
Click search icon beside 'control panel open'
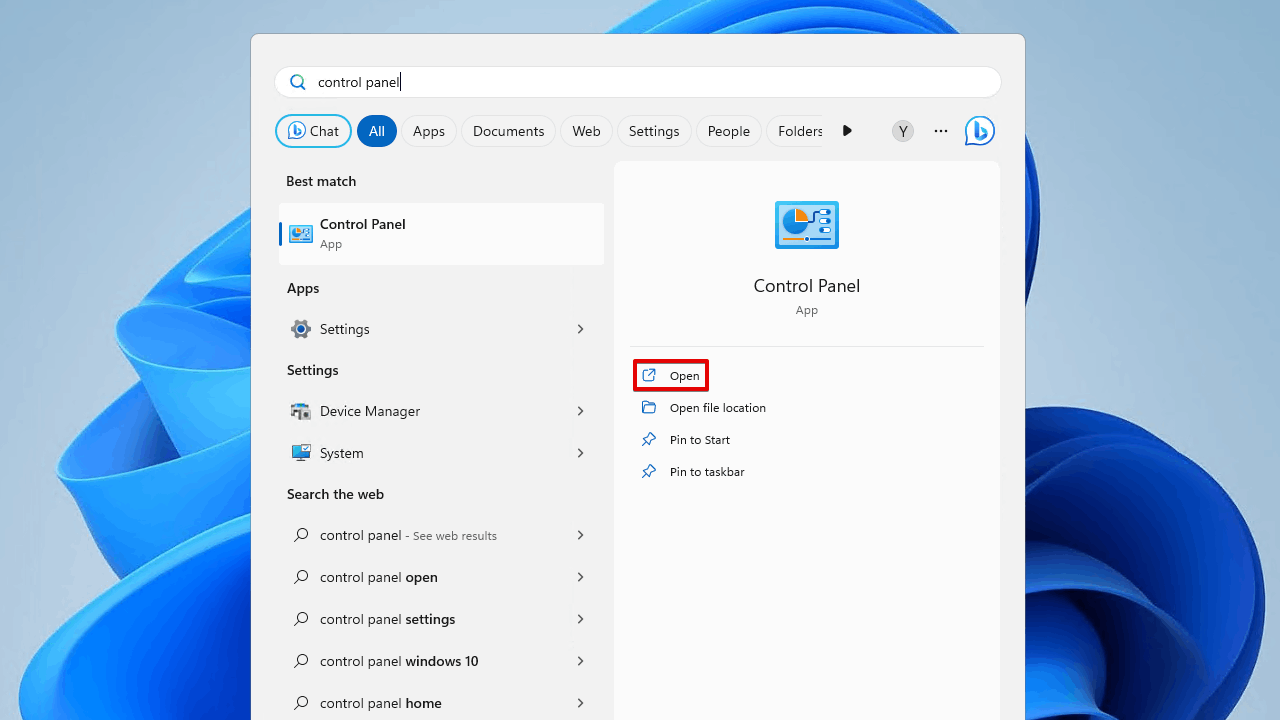click(x=300, y=577)
